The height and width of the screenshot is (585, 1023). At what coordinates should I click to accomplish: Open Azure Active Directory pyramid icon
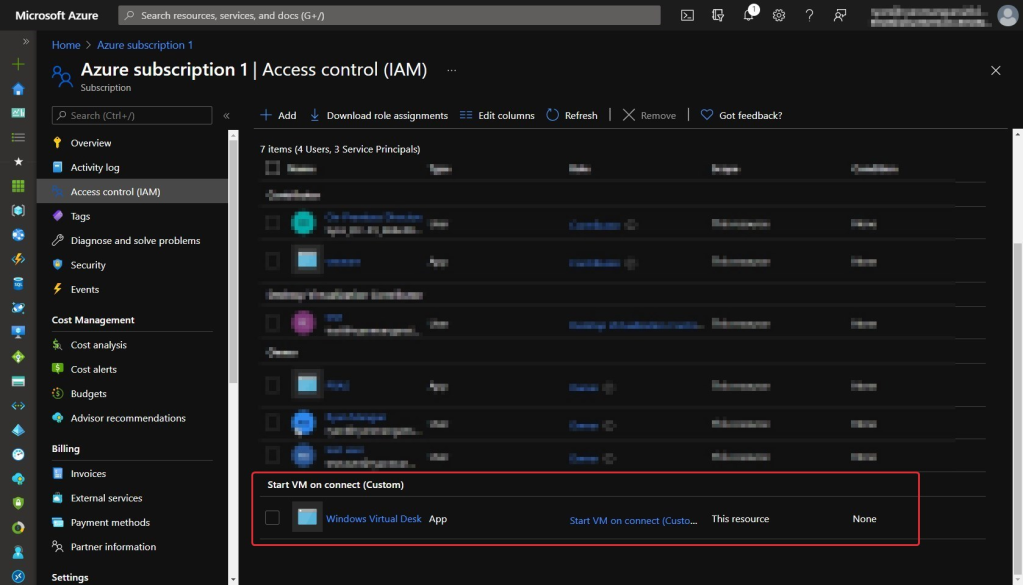coord(18,430)
